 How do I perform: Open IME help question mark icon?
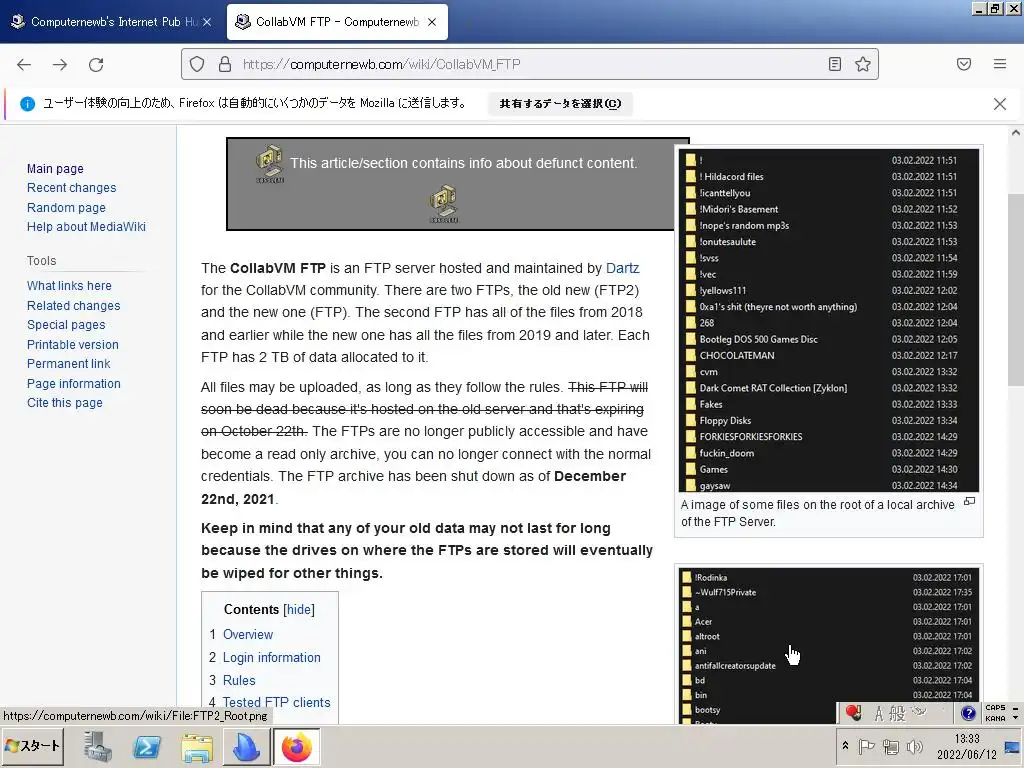968,713
